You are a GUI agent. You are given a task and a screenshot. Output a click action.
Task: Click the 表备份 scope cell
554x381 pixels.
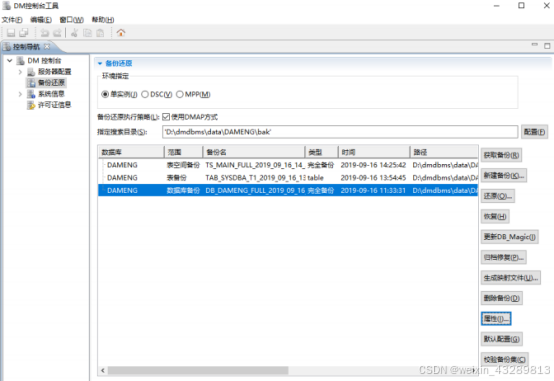coord(176,178)
